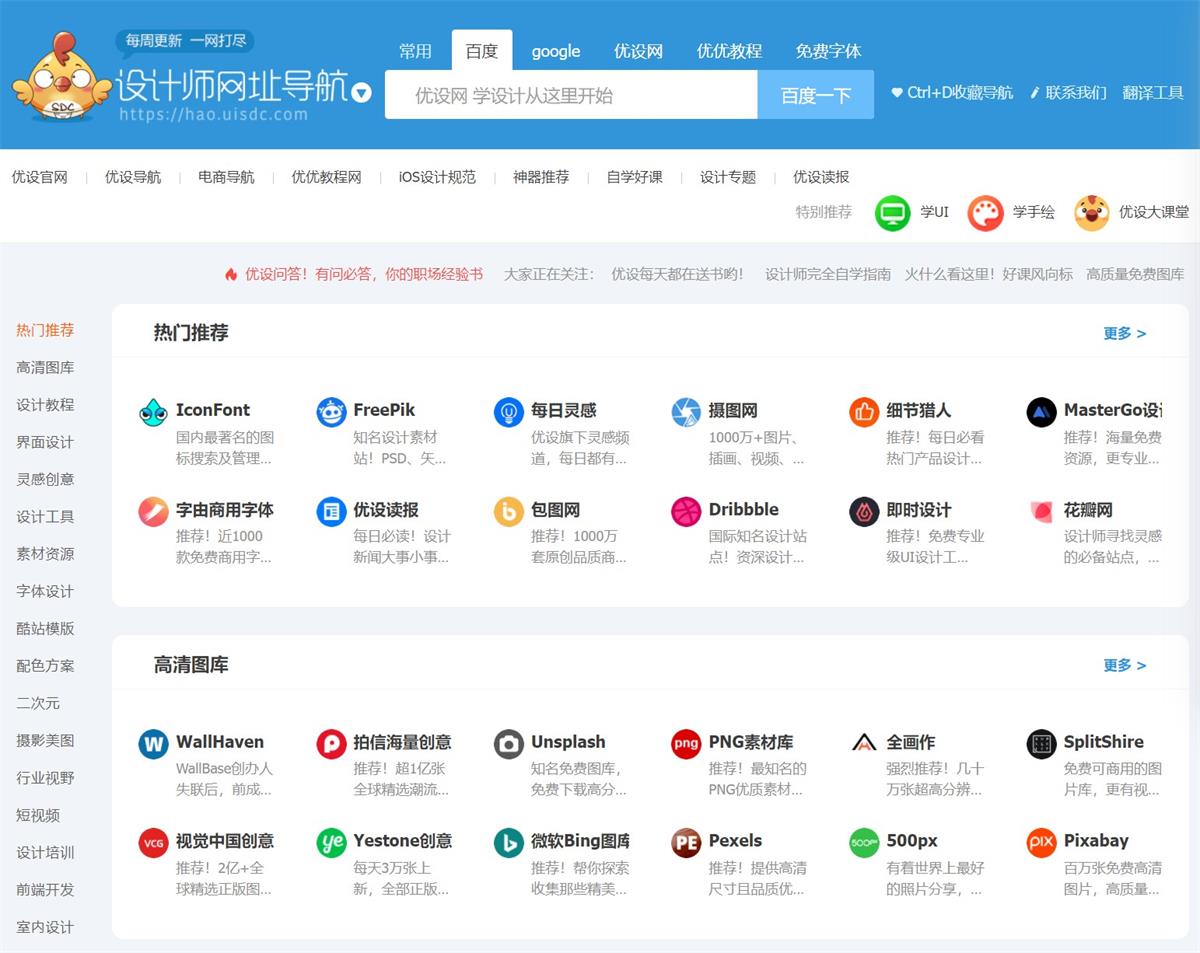1200x953 pixels.
Task: Select 设计教程 in left sidebar
Action: [x=45, y=405]
